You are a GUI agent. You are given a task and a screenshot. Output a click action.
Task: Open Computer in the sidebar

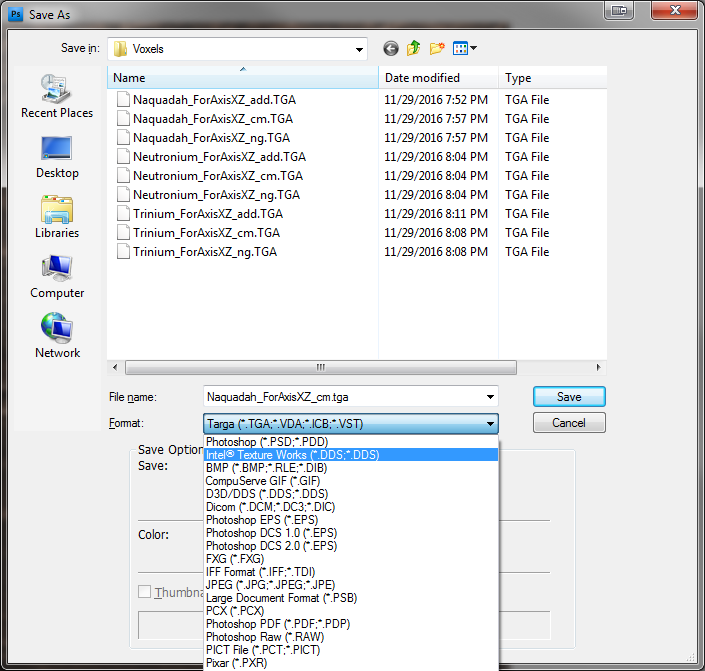coord(57,277)
